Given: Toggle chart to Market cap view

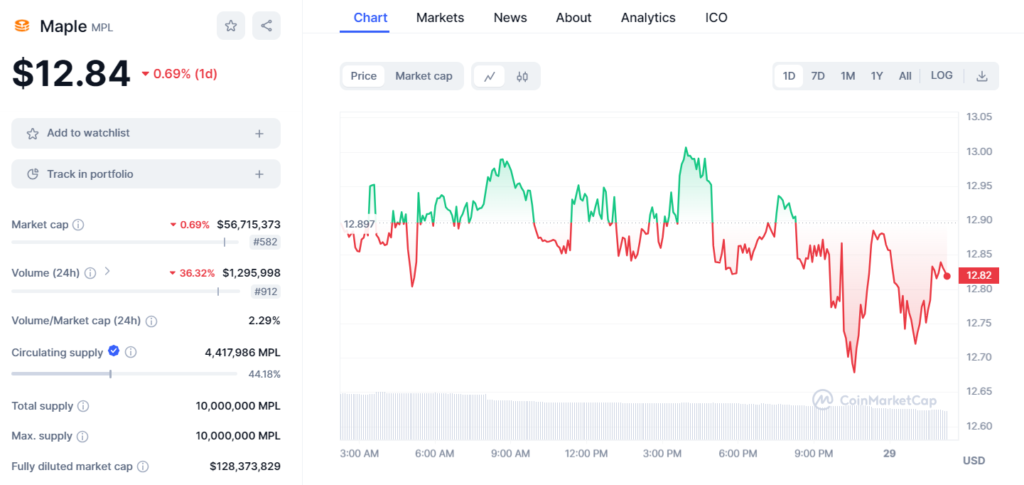Looking at the screenshot, I should click(x=423, y=76).
